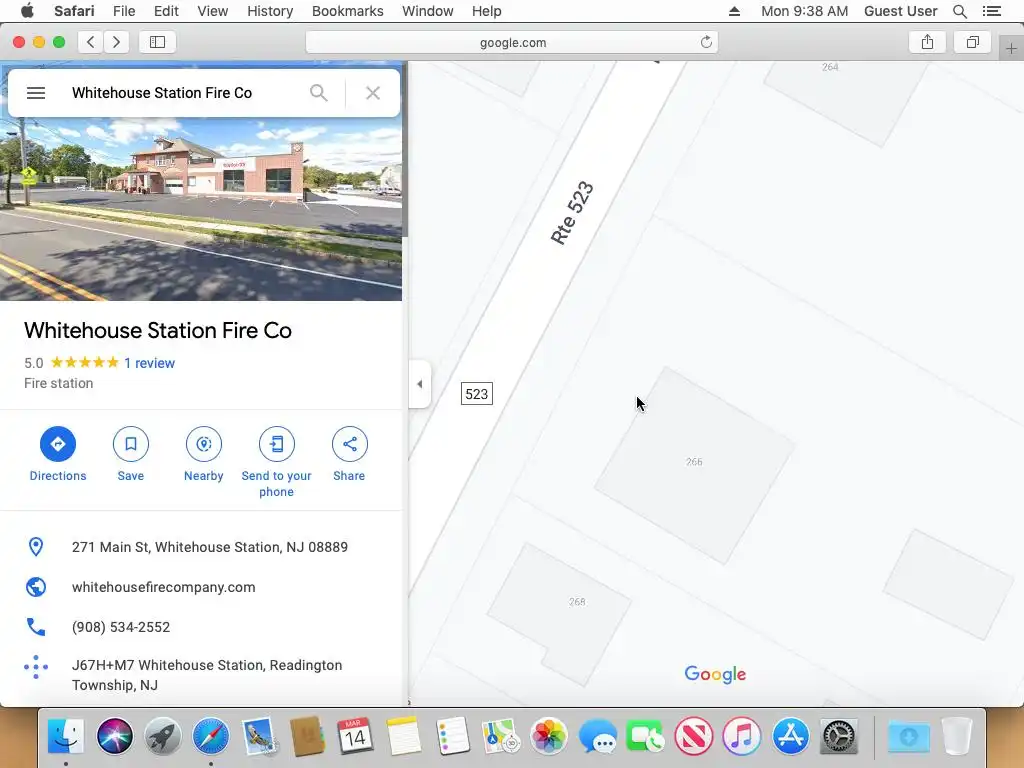Click the 523 route shield on map
Screen dimensions: 1024x768
[x=477, y=394]
